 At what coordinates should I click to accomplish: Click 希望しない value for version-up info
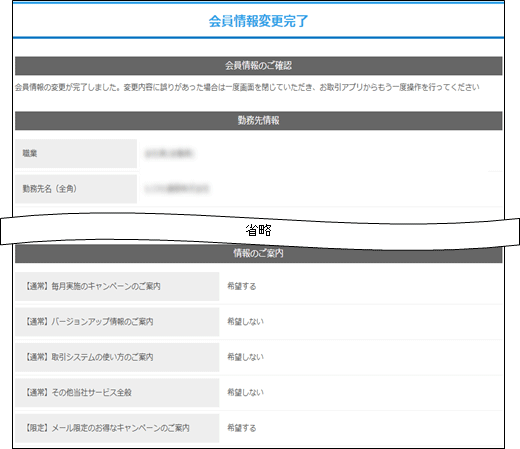[245, 322]
